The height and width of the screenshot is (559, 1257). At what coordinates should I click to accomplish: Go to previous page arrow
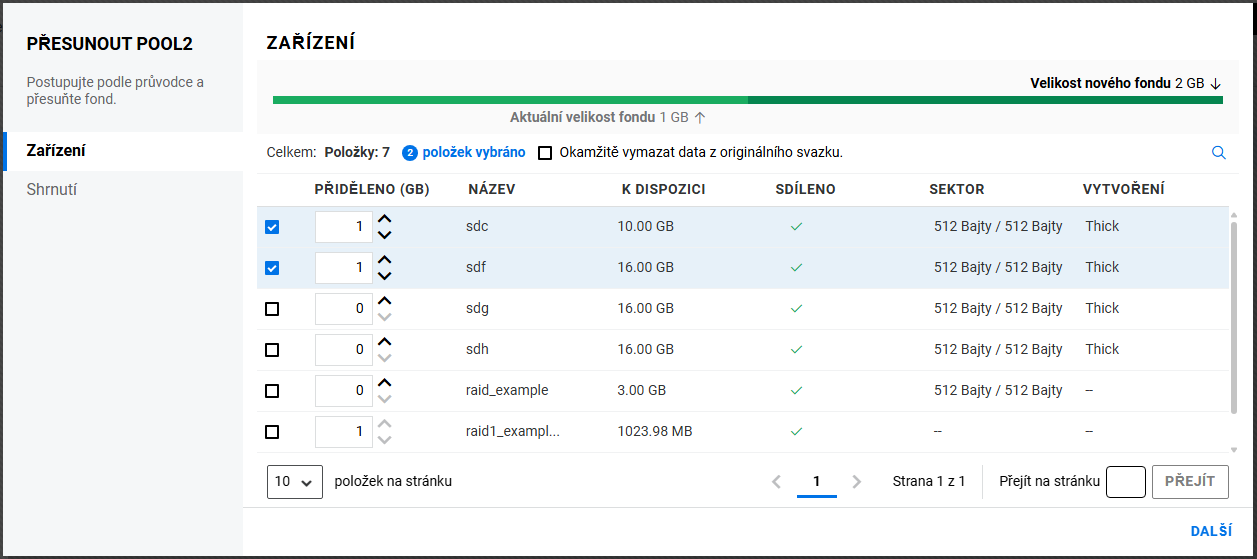777,481
